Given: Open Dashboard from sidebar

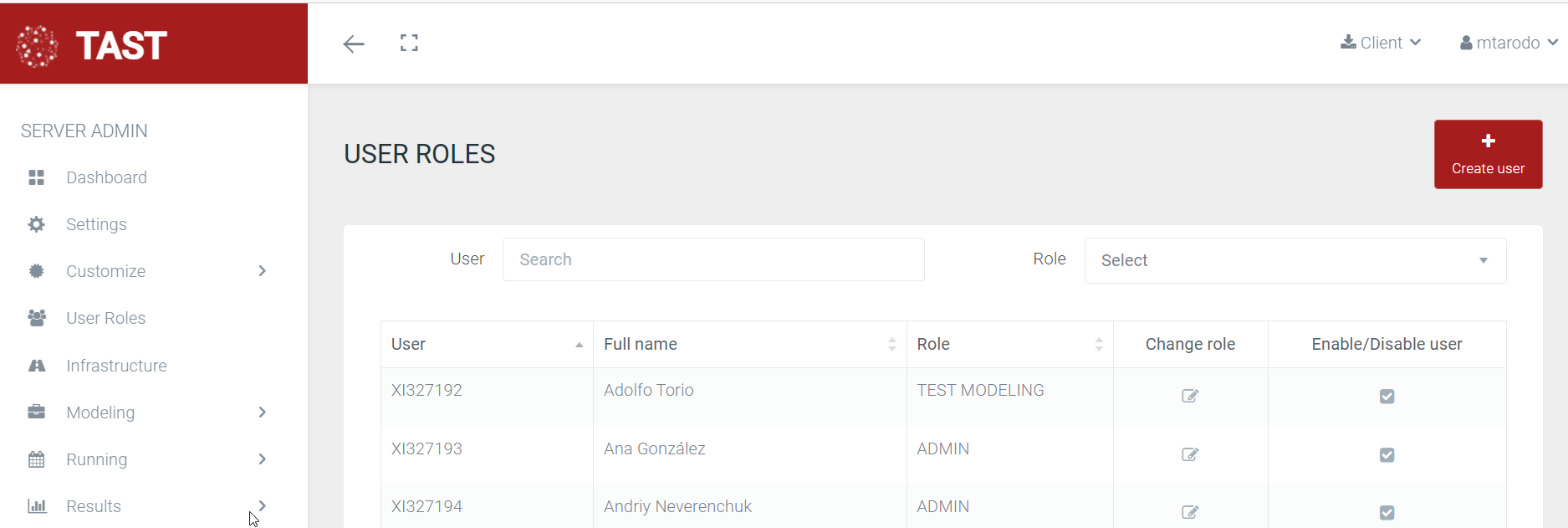Looking at the screenshot, I should 106,177.
